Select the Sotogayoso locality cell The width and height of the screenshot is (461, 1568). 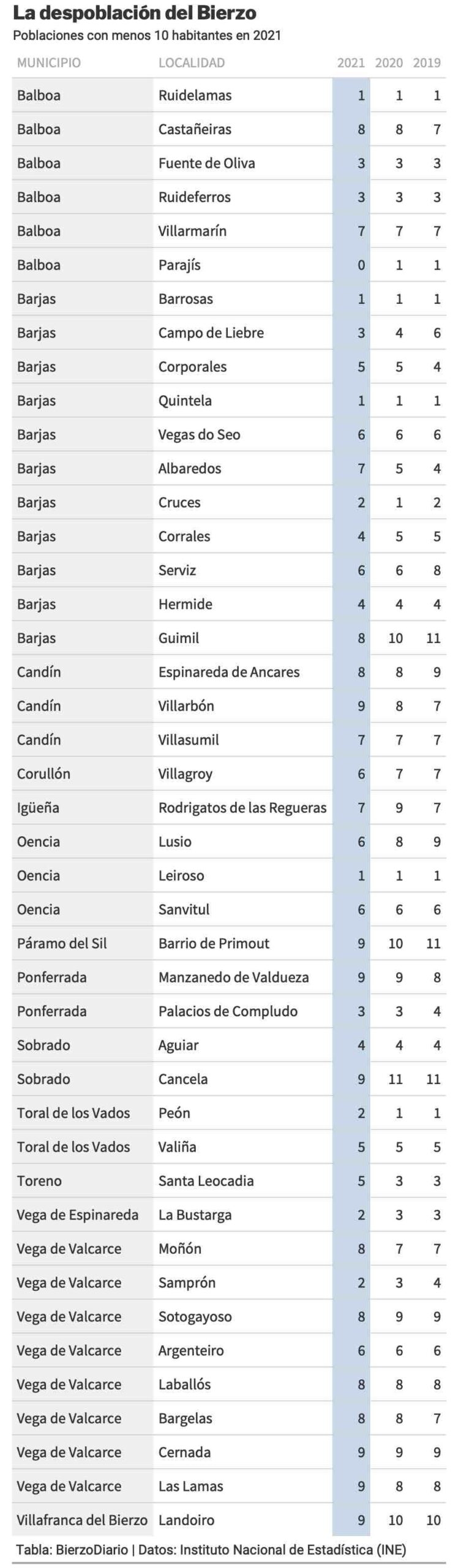[243, 1316]
